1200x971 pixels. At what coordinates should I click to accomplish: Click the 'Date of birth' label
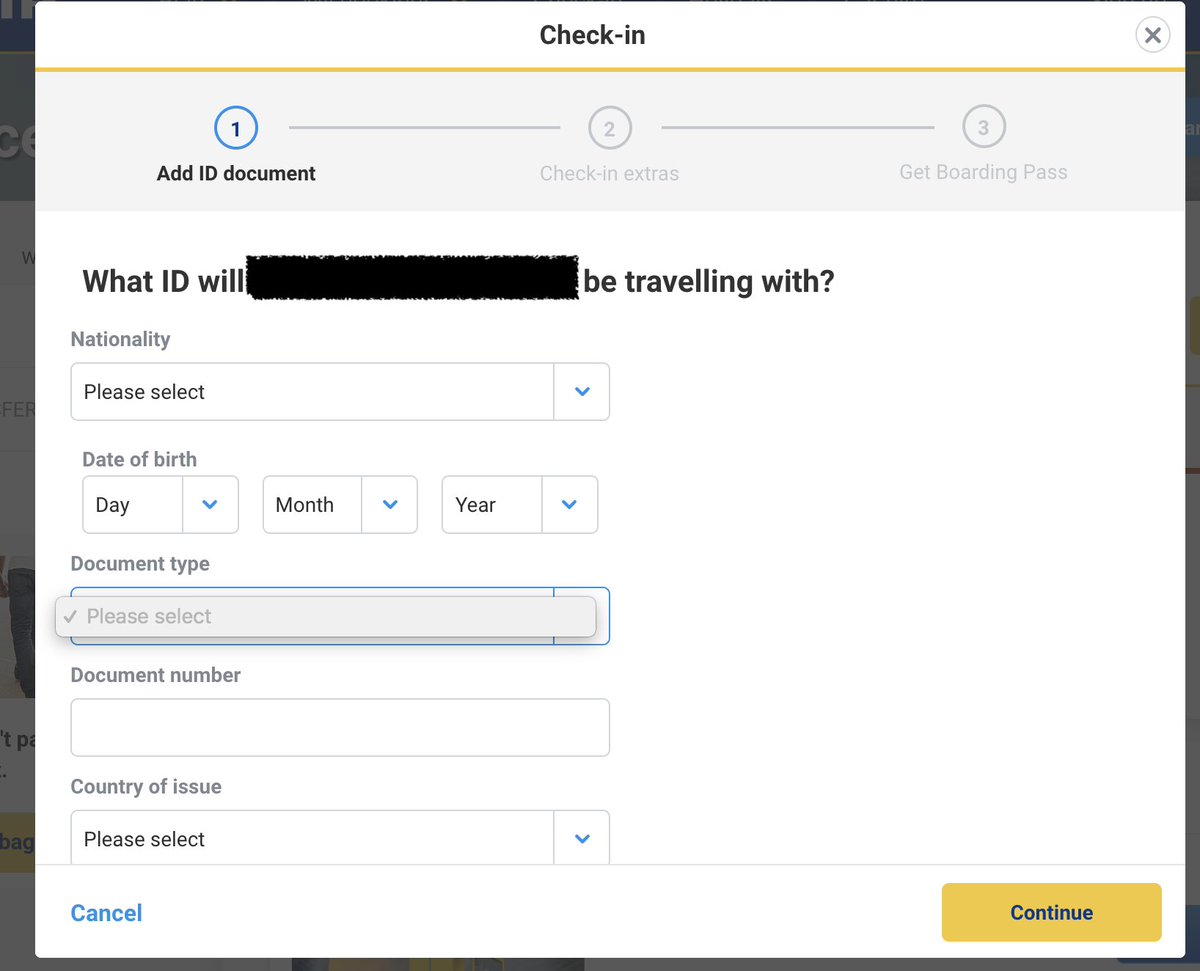point(140,460)
